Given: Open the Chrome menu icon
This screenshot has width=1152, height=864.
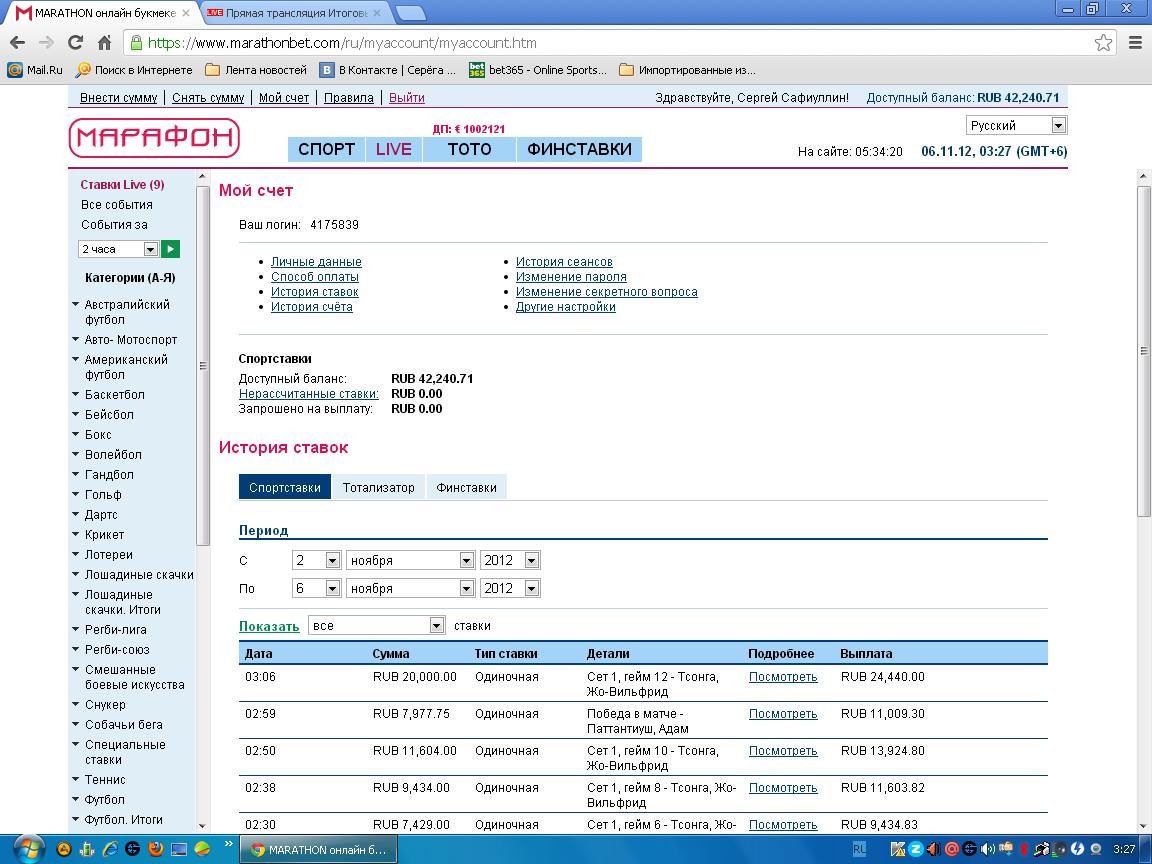Looking at the screenshot, I should [1135, 43].
